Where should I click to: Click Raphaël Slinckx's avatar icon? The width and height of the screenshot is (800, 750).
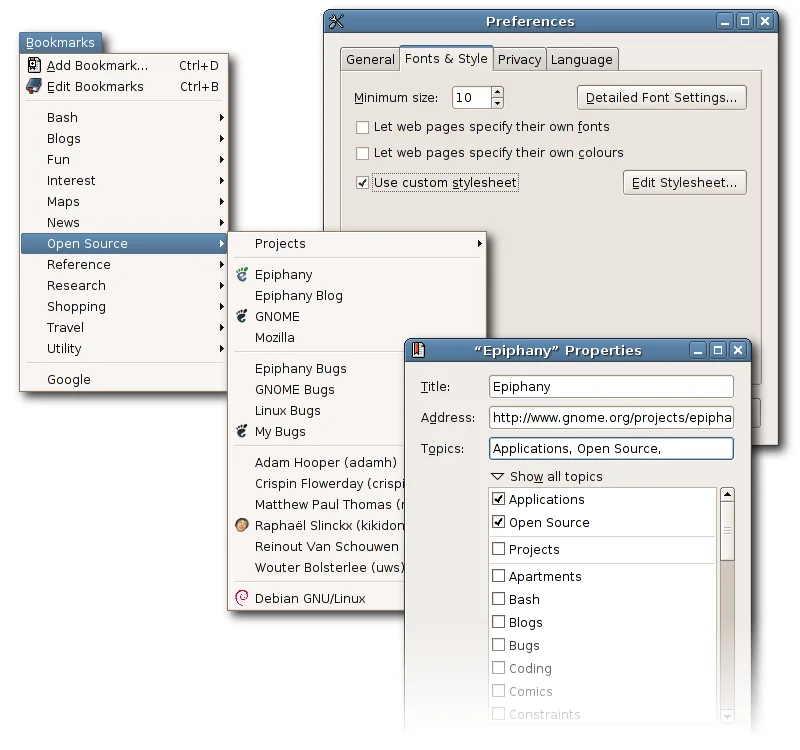coord(240,525)
